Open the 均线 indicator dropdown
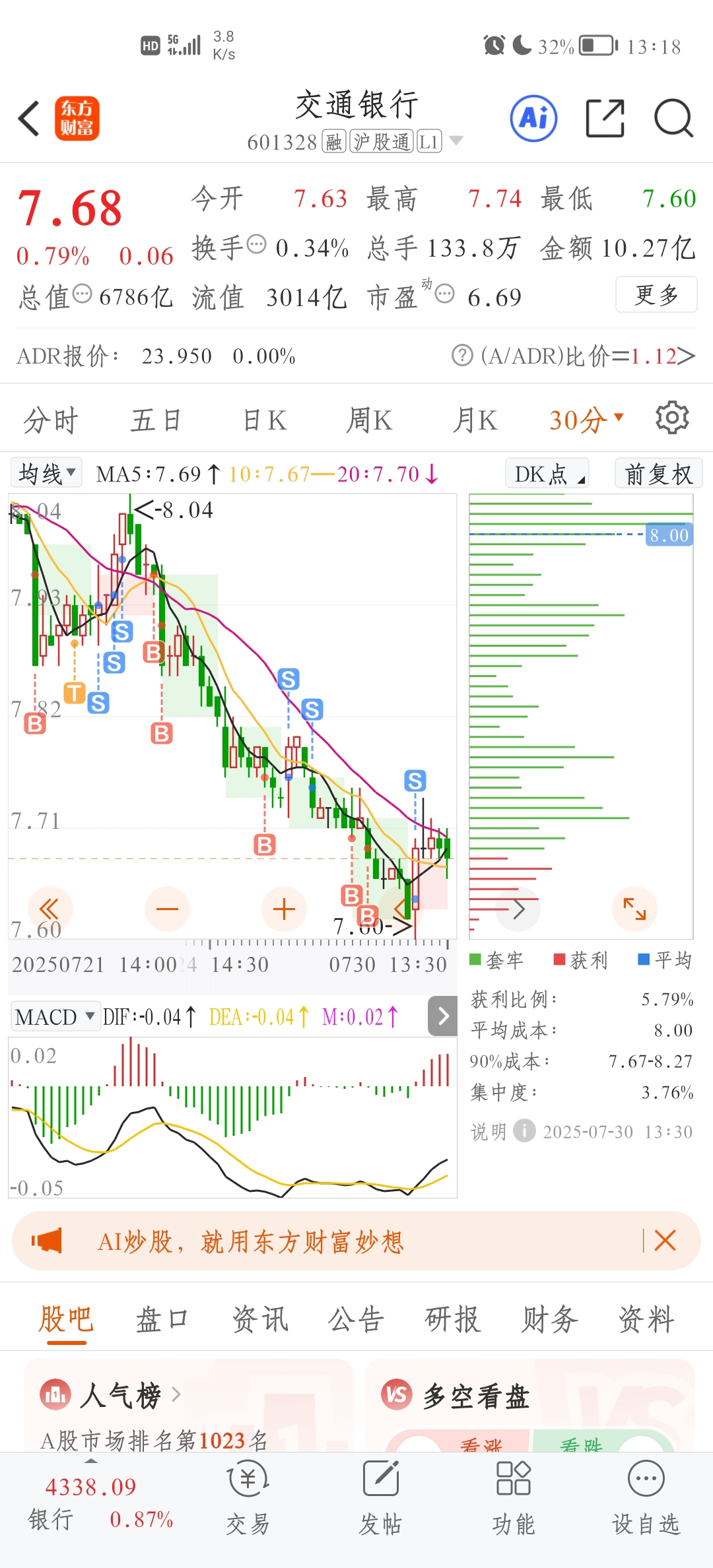The image size is (713, 1568). [47, 473]
